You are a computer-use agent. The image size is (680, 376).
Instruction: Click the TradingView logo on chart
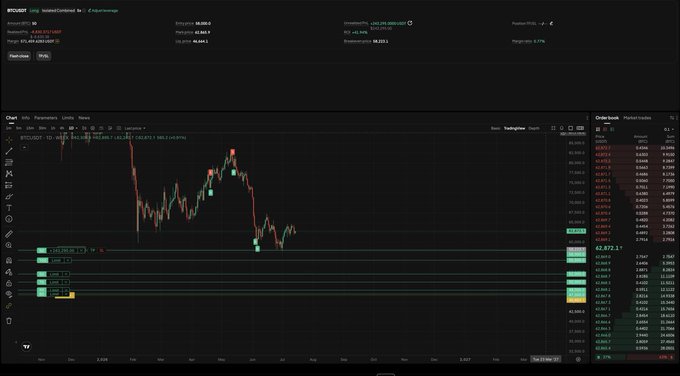coord(27,347)
